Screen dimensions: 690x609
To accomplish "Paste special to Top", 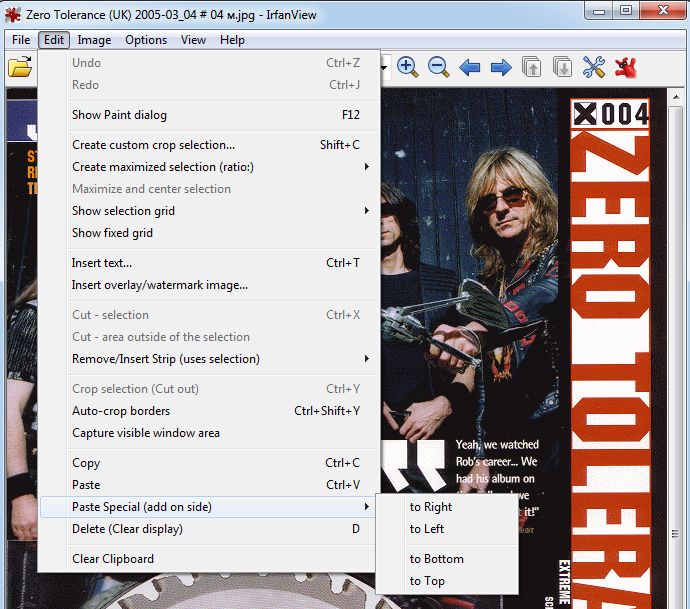I will coord(447,581).
